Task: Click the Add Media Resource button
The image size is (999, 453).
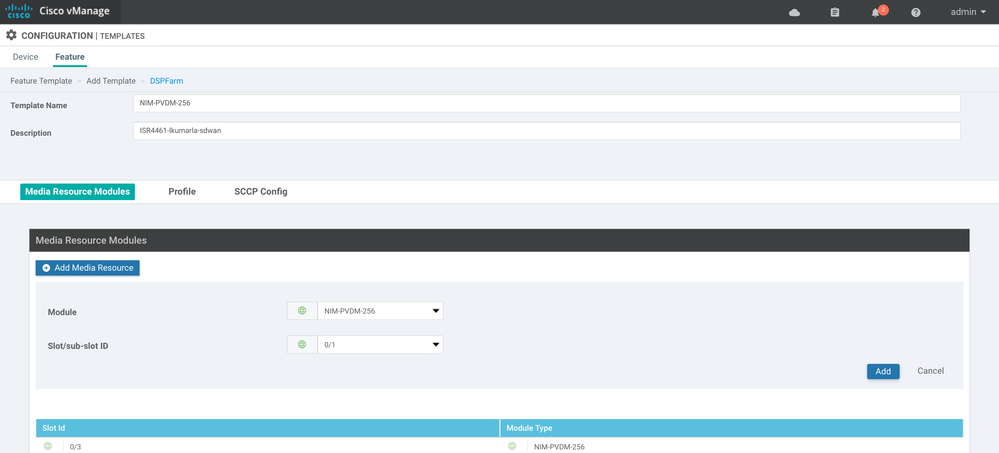Action: coord(87,268)
